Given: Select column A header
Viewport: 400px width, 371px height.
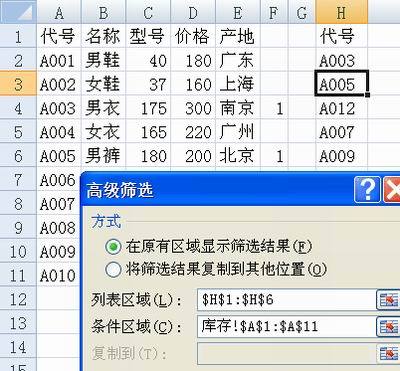Looking at the screenshot, I should pyautogui.click(x=59, y=12).
